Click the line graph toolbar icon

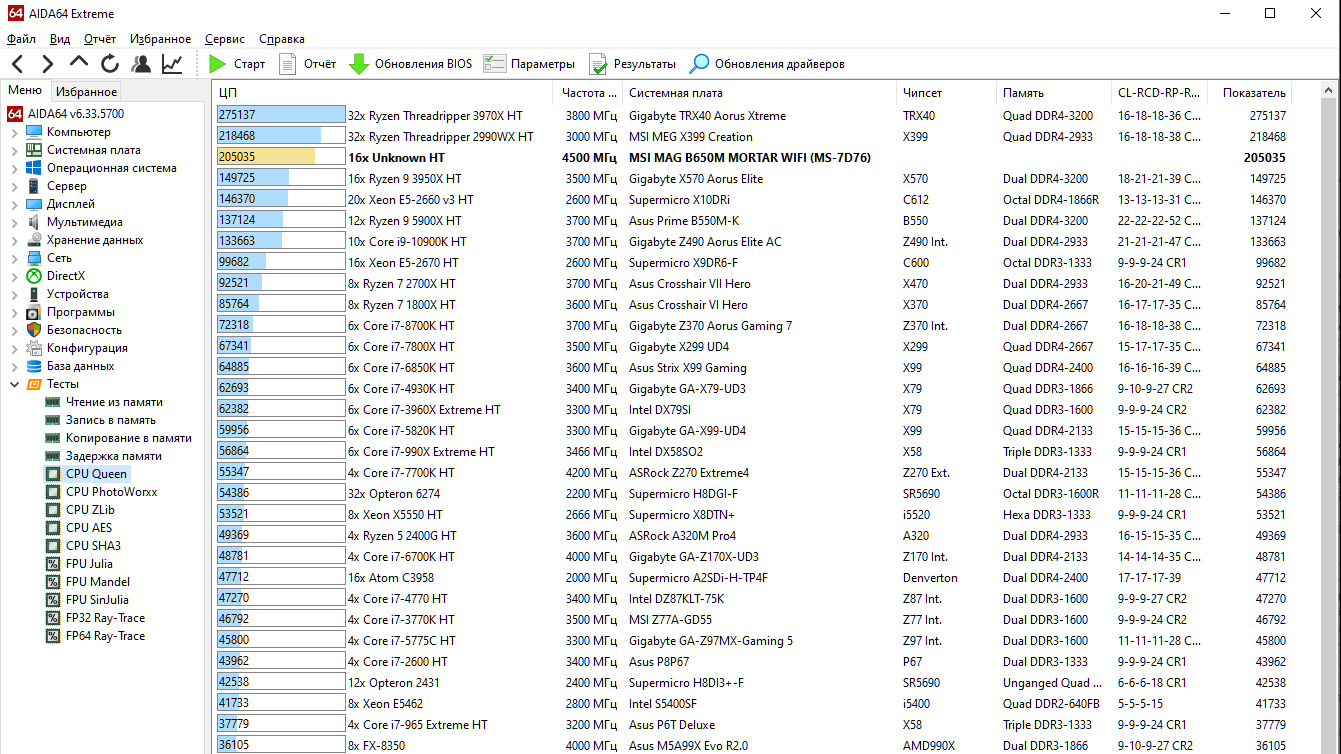coord(172,64)
